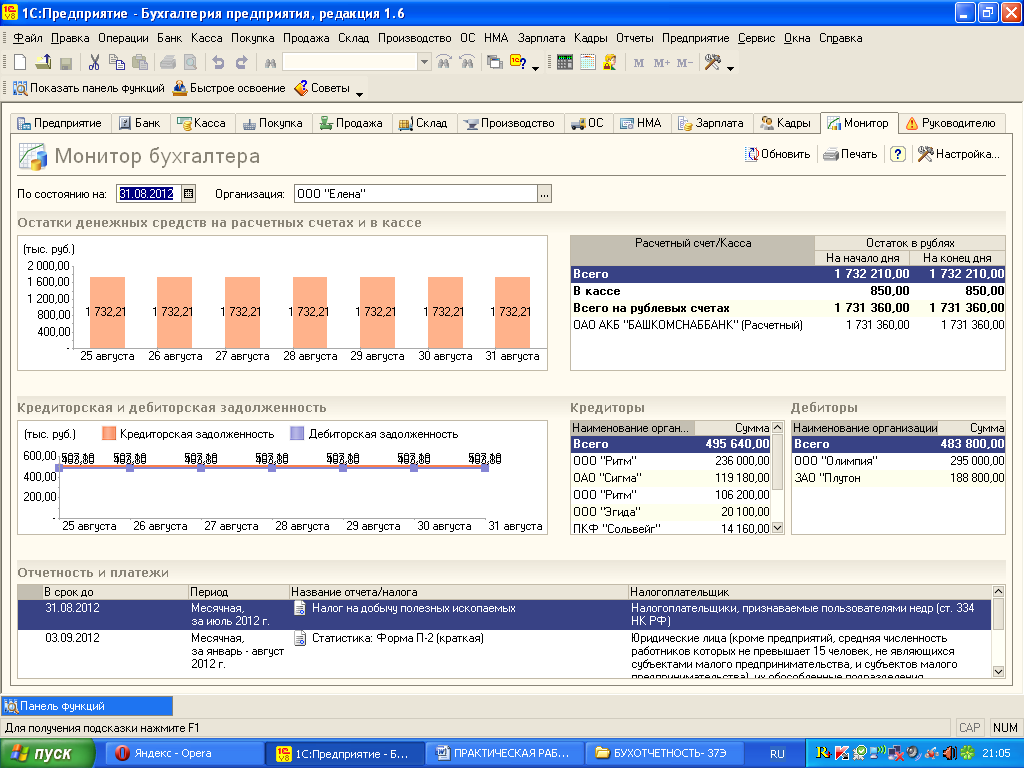Click the Windows пуск start button
Screen dimensions: 1024x768
[47, 754]
